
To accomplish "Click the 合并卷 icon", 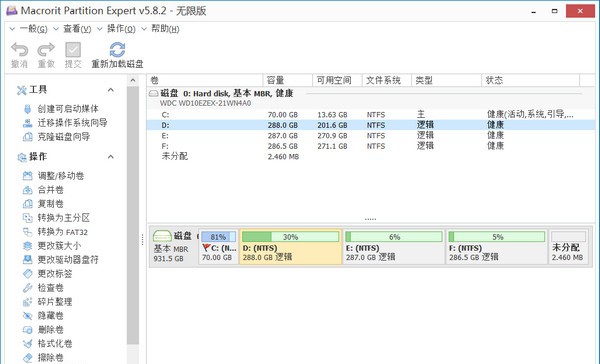I will click(28, 190).
